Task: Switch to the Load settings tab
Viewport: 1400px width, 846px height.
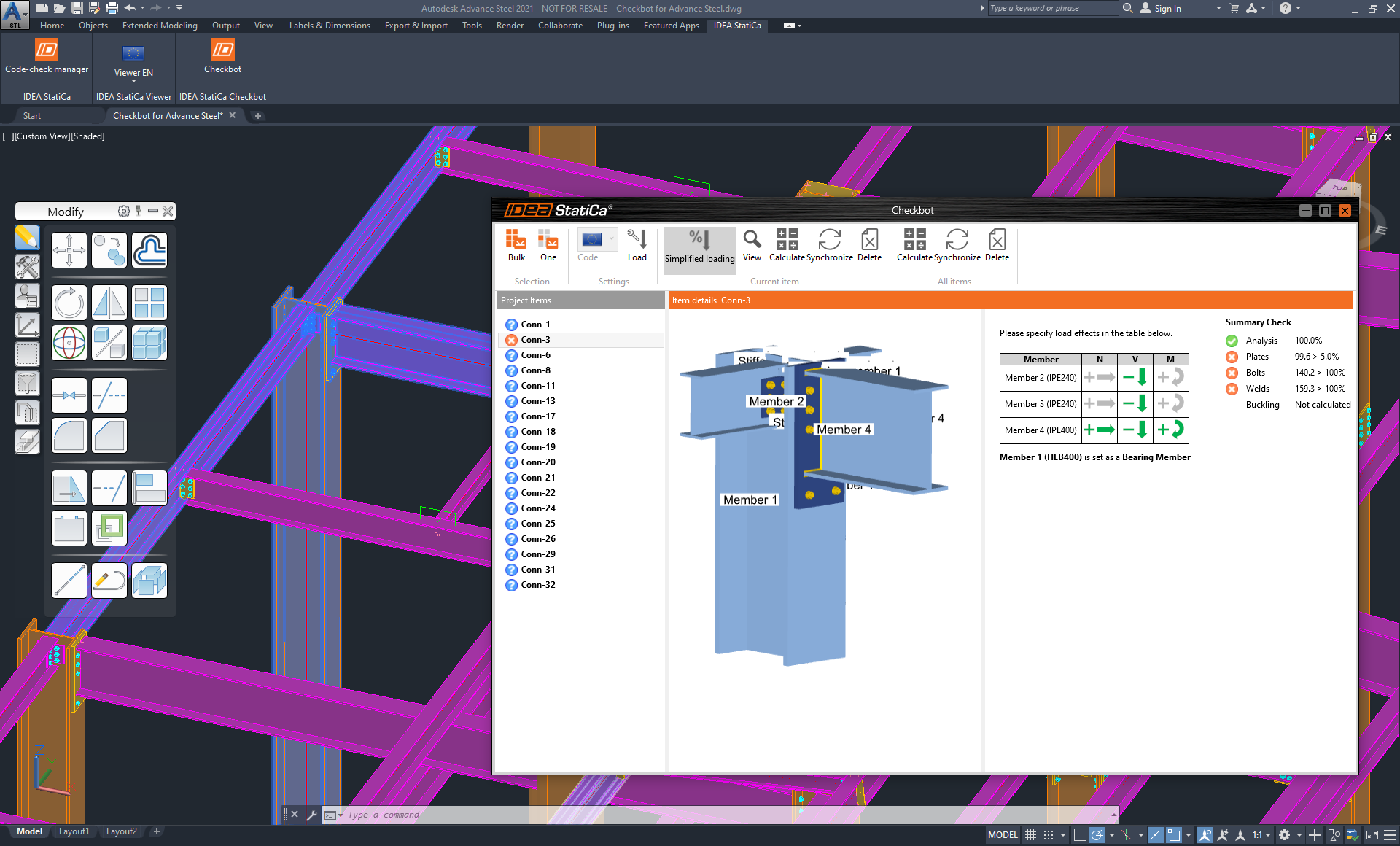Action: pyautogui.click(x=637, y=246)
